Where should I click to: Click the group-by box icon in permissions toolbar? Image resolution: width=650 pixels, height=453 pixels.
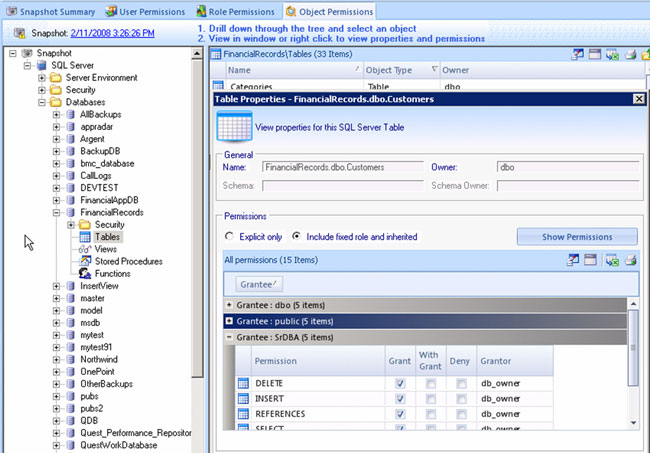coord(573,260)
